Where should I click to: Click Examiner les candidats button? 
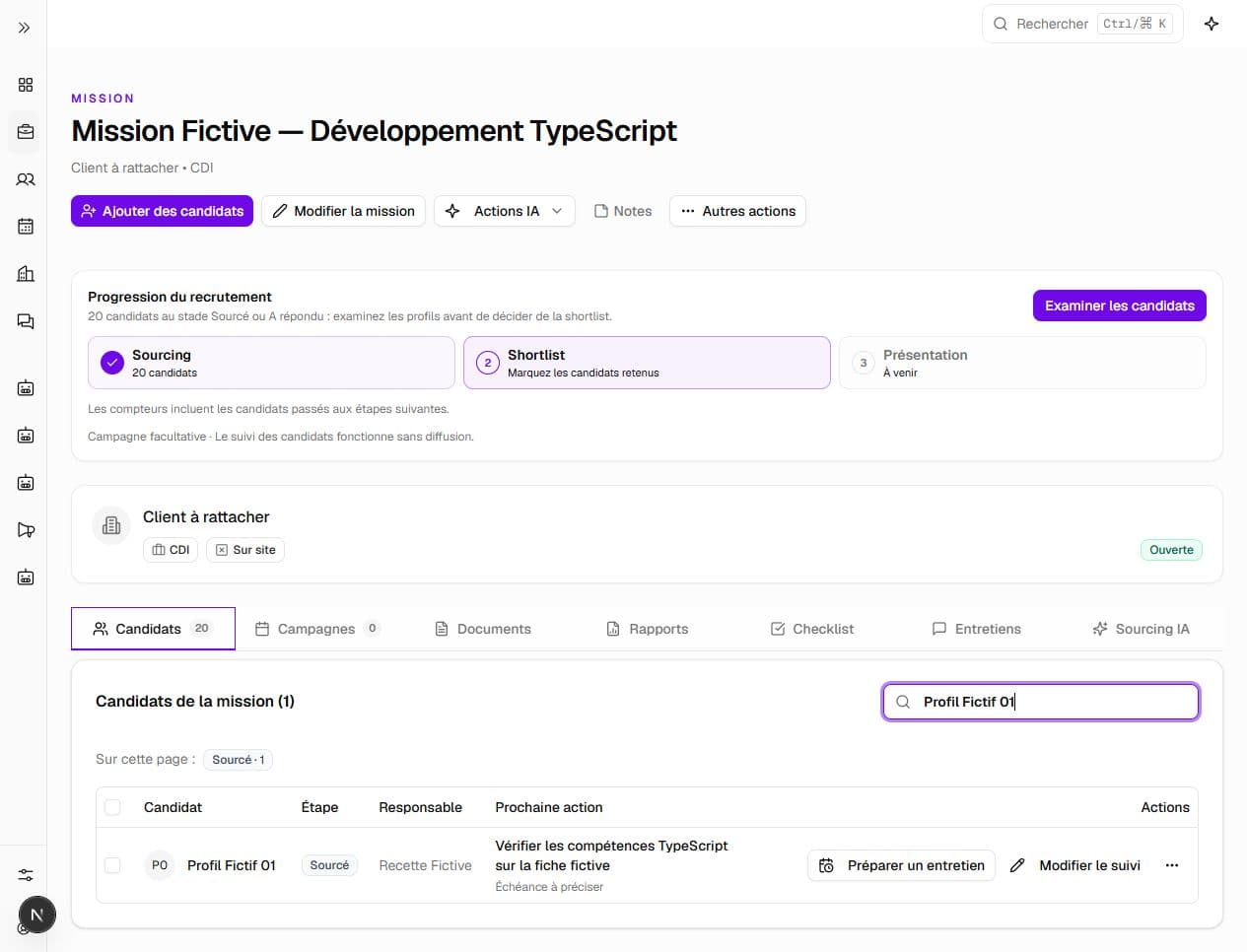coord(1120,306)
